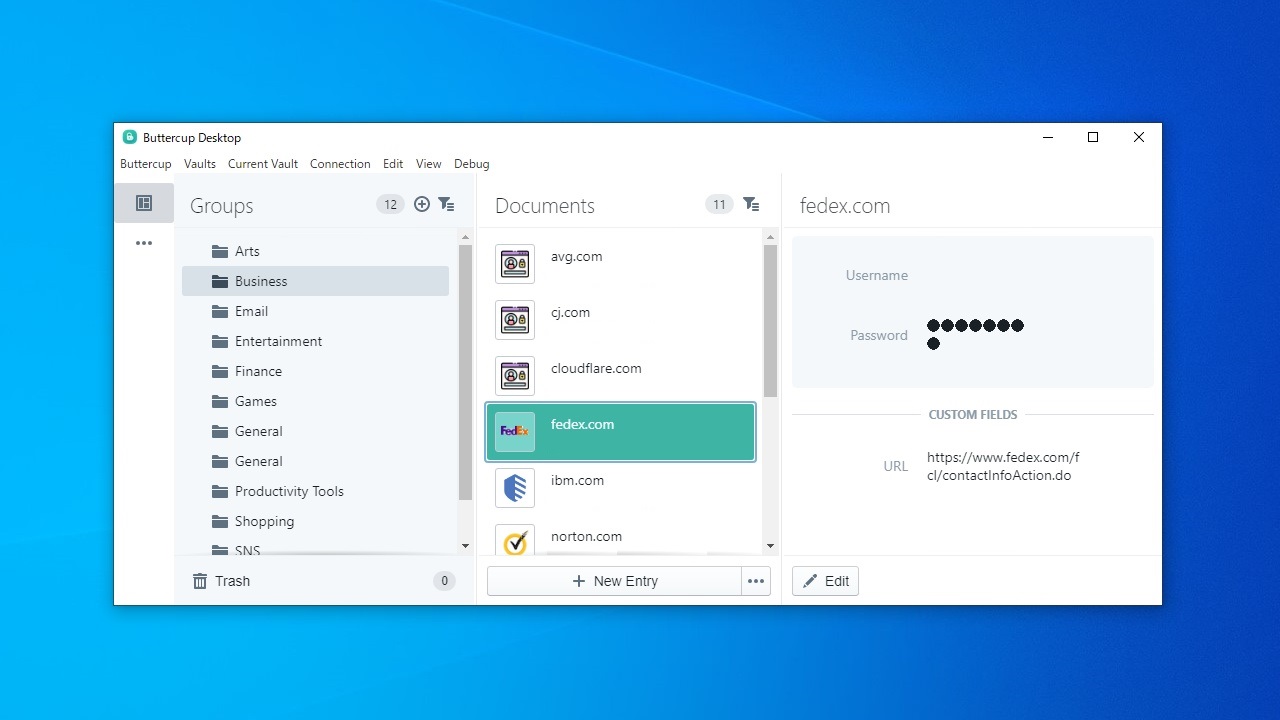This screenshot has height=720, width=1280.
Task: Click the Shopping folder icon
Action: 220,521
